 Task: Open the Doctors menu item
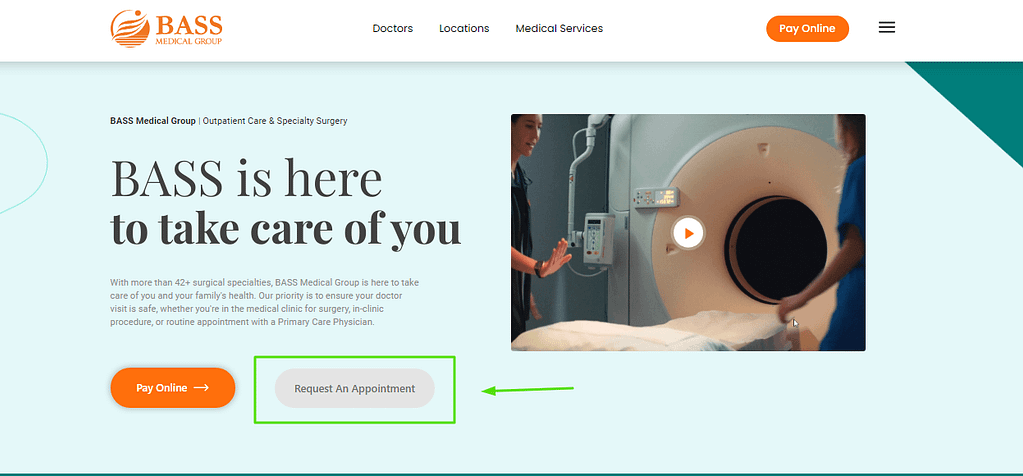[393, 29]
